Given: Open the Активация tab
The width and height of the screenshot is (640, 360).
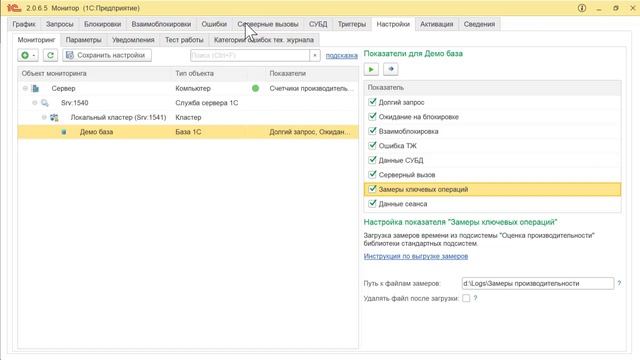Looking at the screenshot, I should pos(437,24).
